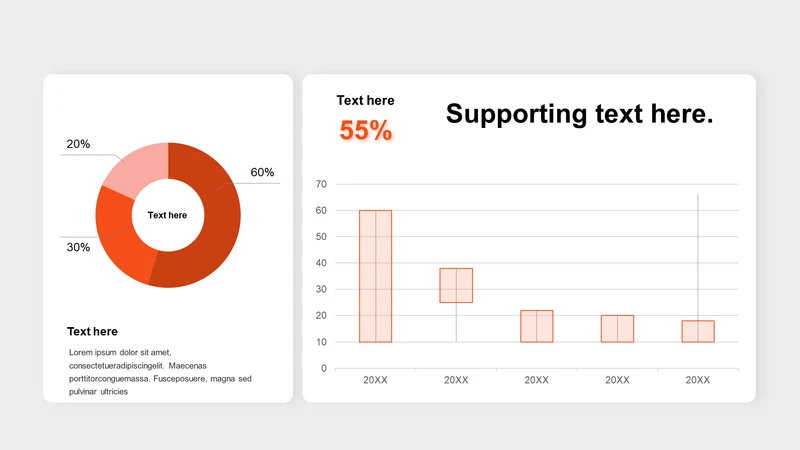Click the 70 value on the vertical axis
The image size is (800, 450).
tap(321, 184)
